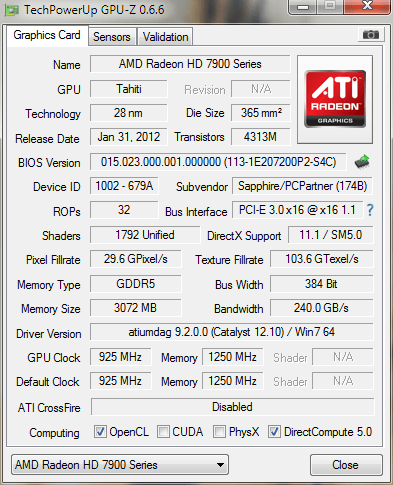Open bus interface help question mark

[x=370, y=210]
